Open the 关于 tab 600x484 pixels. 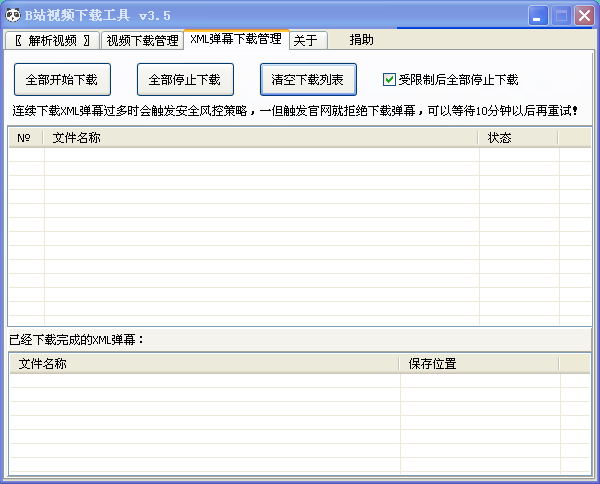coord(308,40)
